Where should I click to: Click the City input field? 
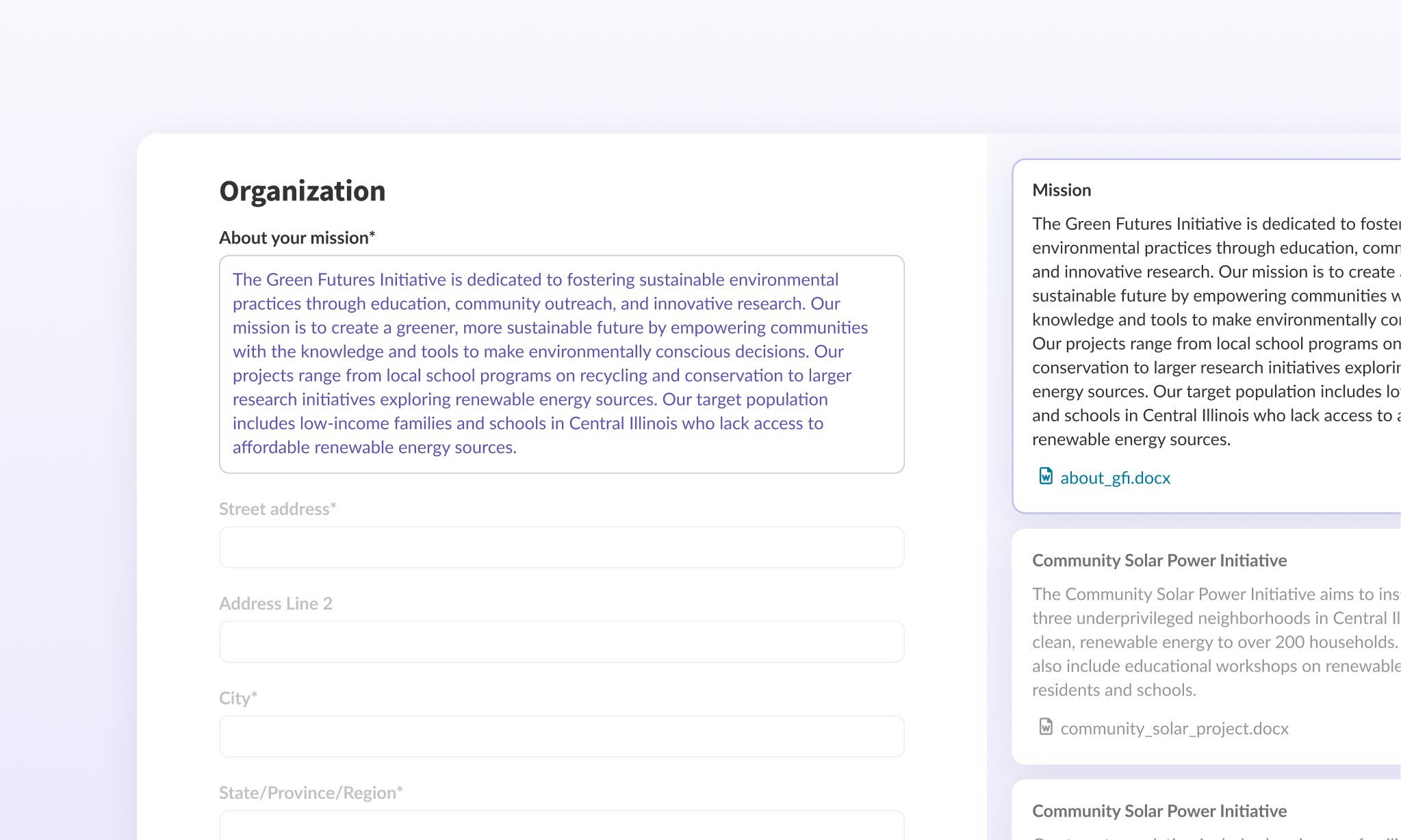561,736
